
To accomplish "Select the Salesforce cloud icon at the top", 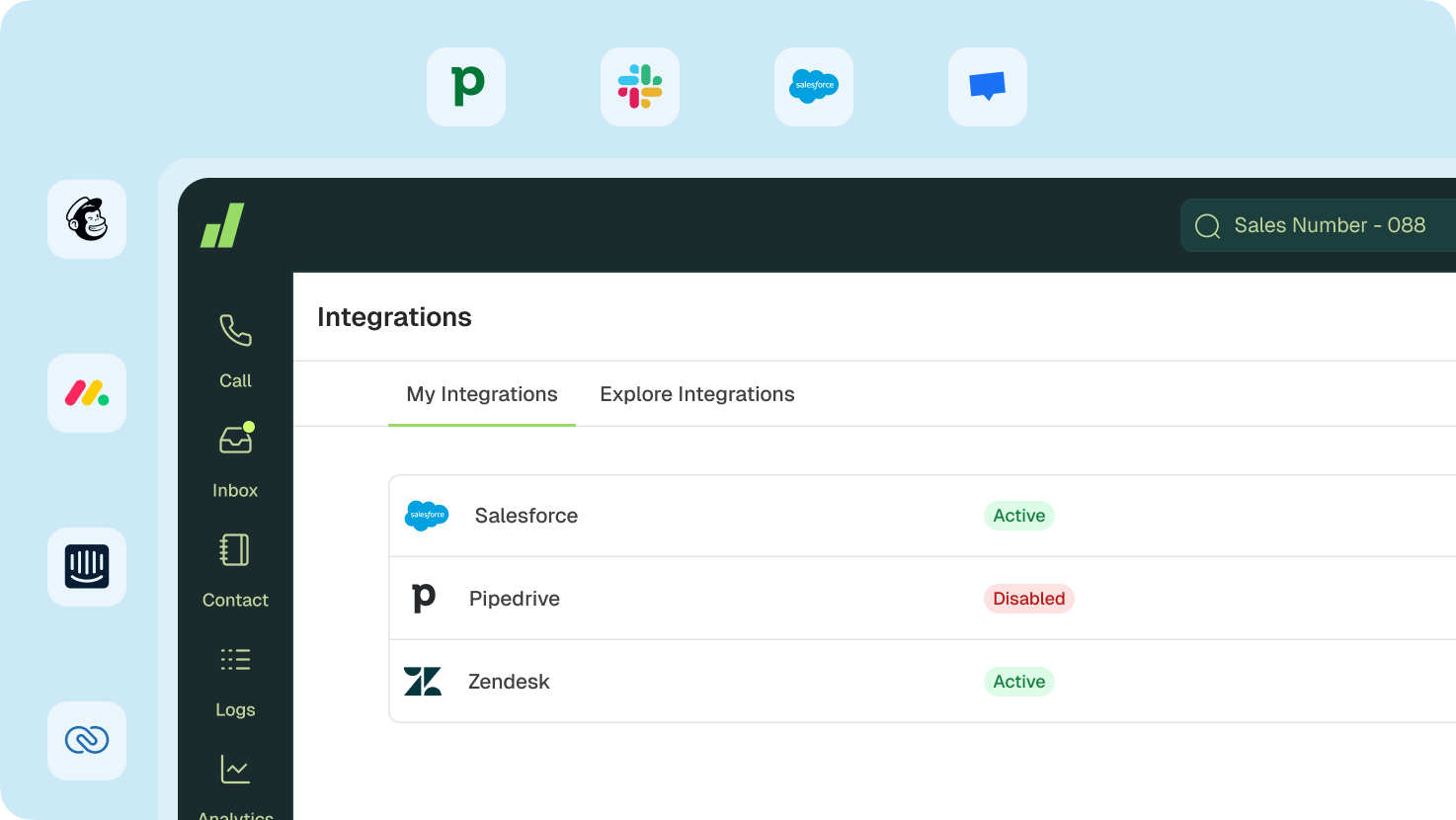I will [x=813, y=87].
